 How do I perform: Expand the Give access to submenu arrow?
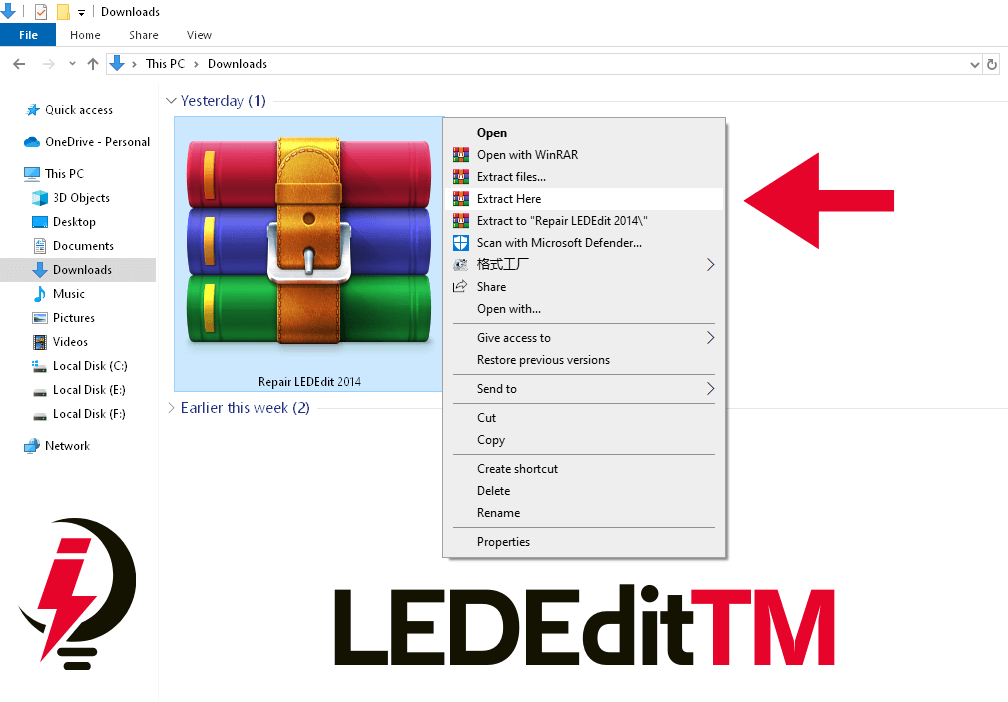[x=710, y=338]
